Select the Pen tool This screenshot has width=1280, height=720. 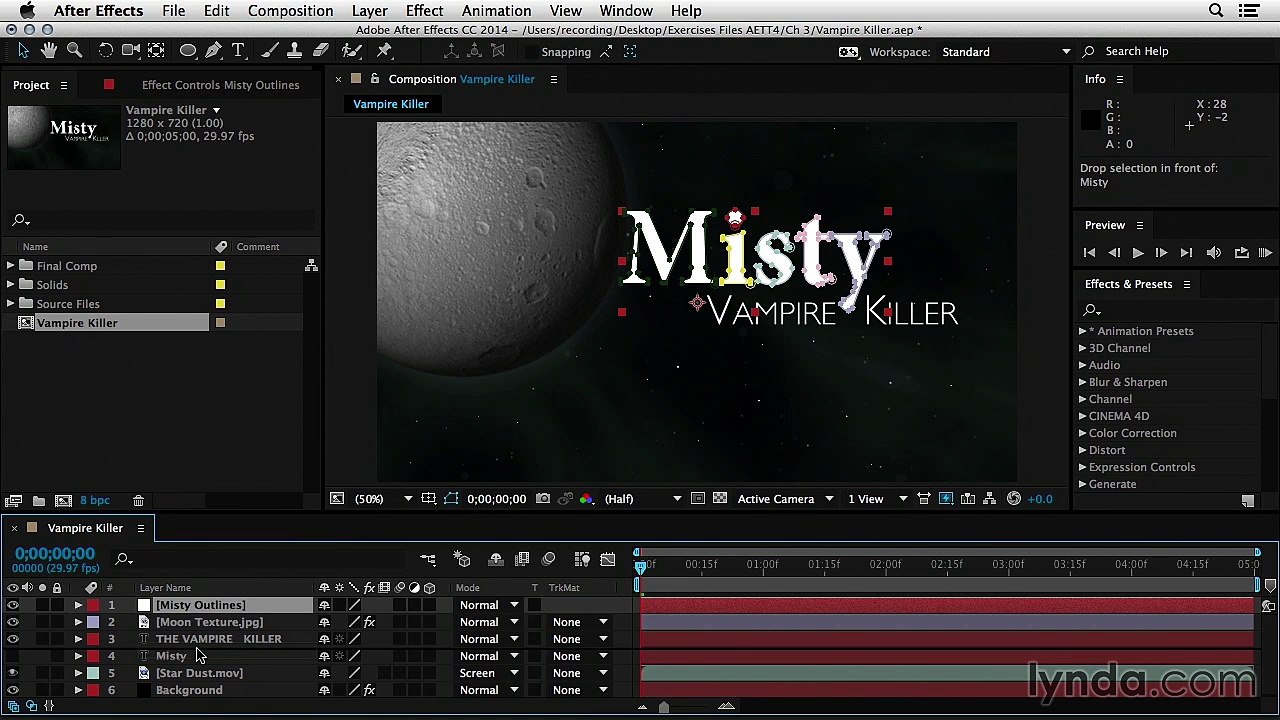tap(213, 51)
